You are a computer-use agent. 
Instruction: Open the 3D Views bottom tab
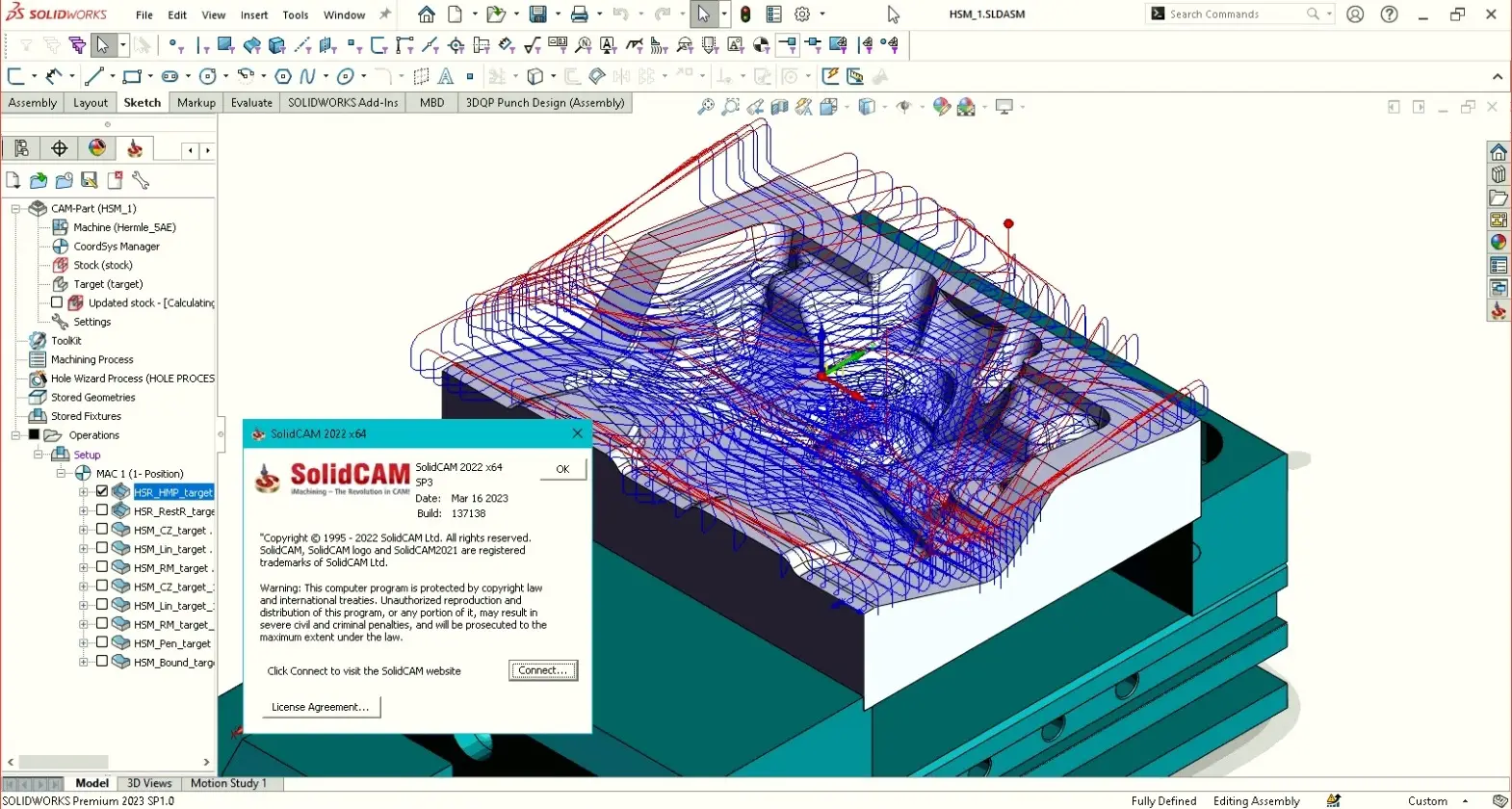(x=149, y=783)
